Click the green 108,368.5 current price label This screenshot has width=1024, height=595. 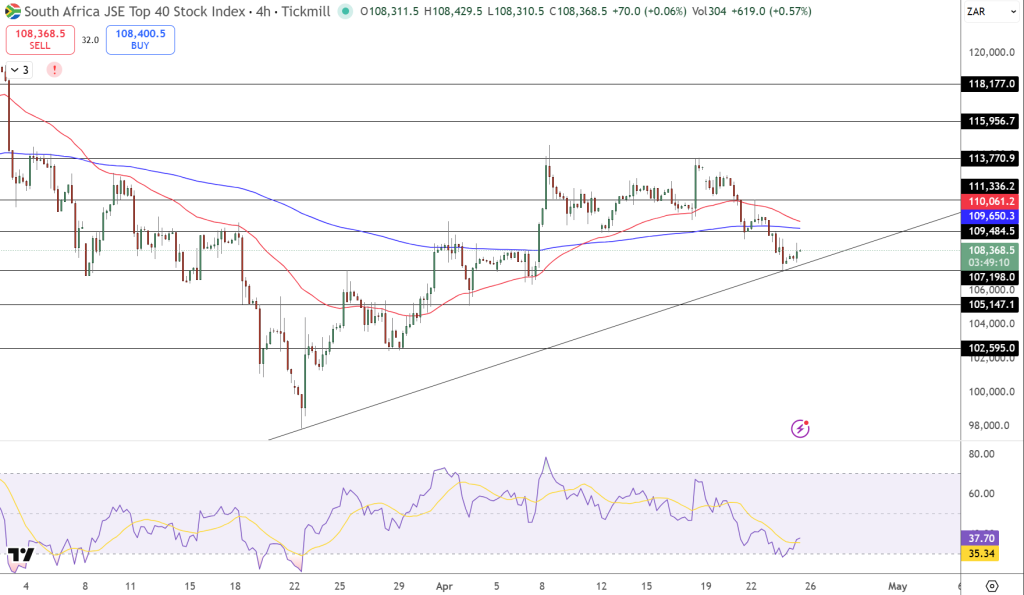[x=989, y=249]
